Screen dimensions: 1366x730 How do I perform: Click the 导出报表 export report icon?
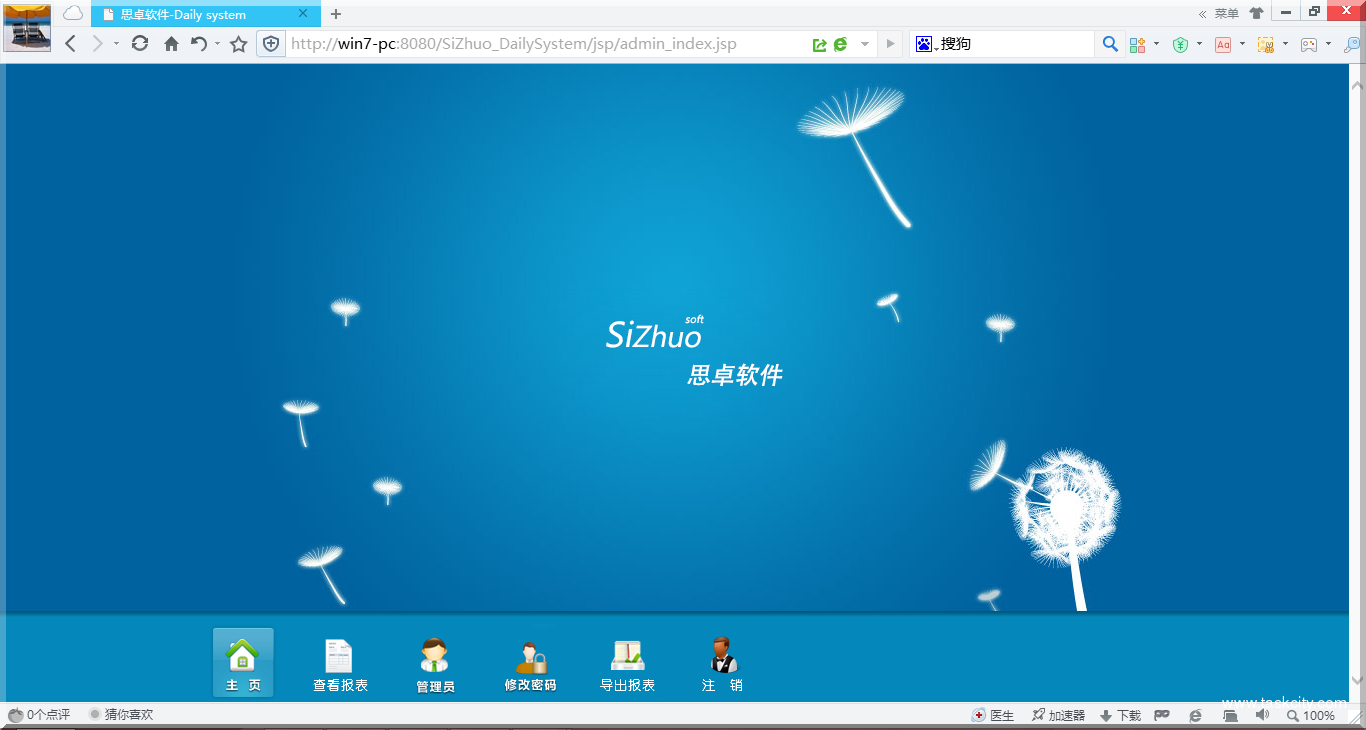coord(627,664)
